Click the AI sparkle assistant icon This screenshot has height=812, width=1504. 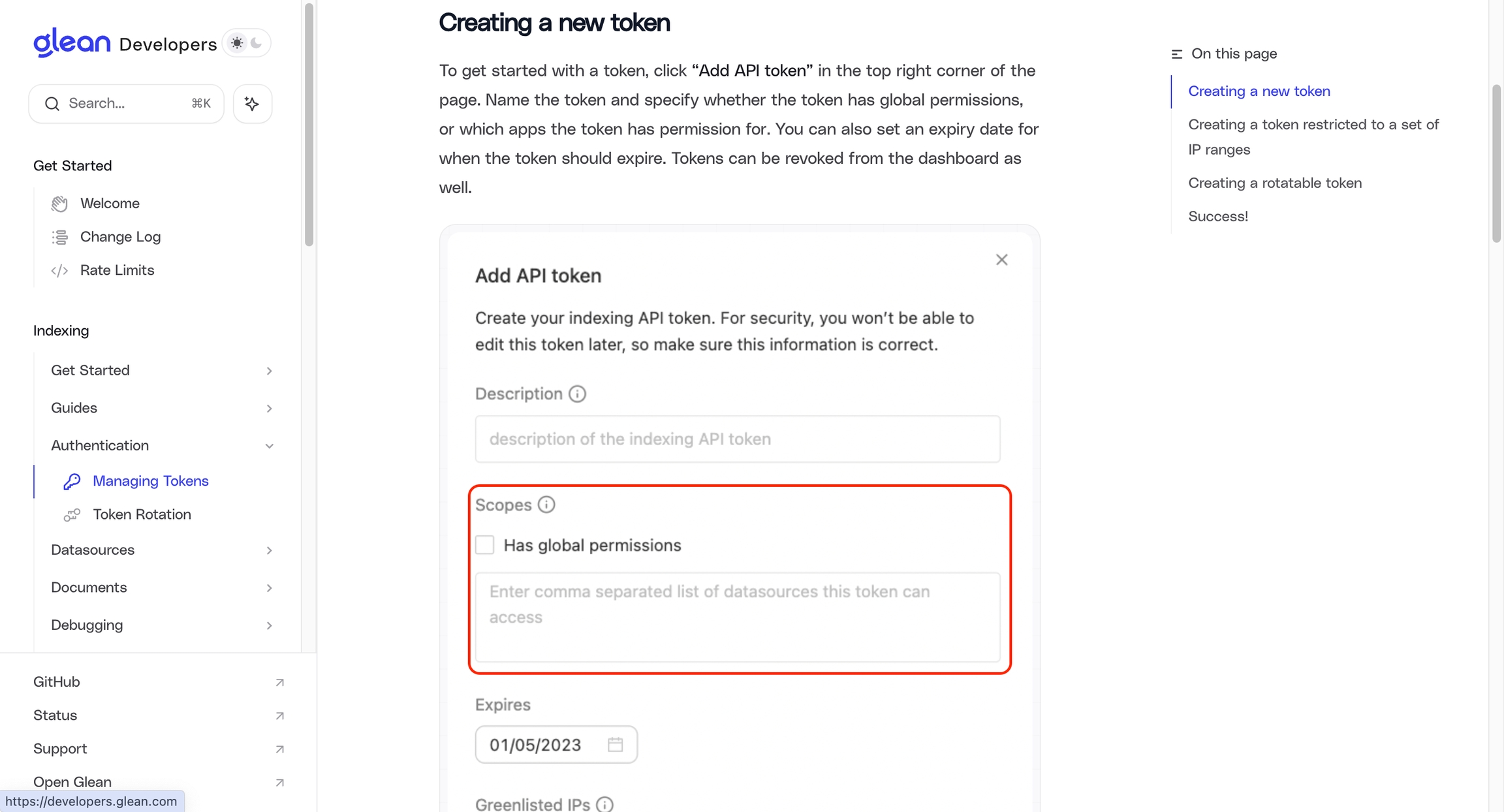coord(252,104)
